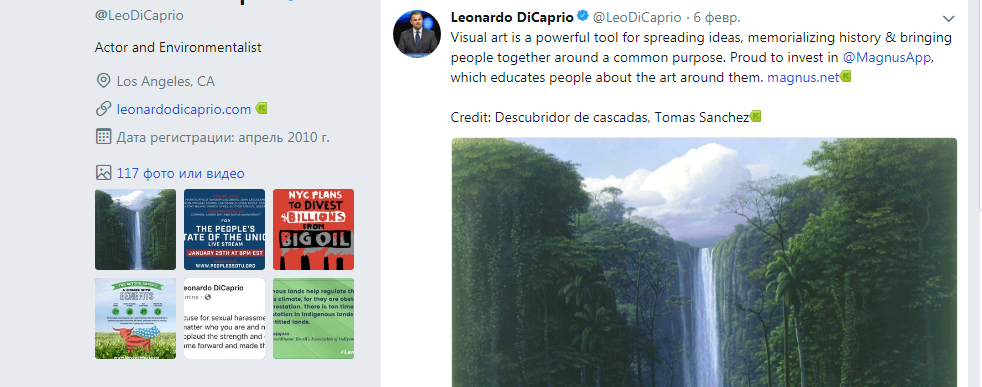Click the link chain icon beside leonardodicaprio.com
The image size is (982, 387).
click(x=103, y=109)
